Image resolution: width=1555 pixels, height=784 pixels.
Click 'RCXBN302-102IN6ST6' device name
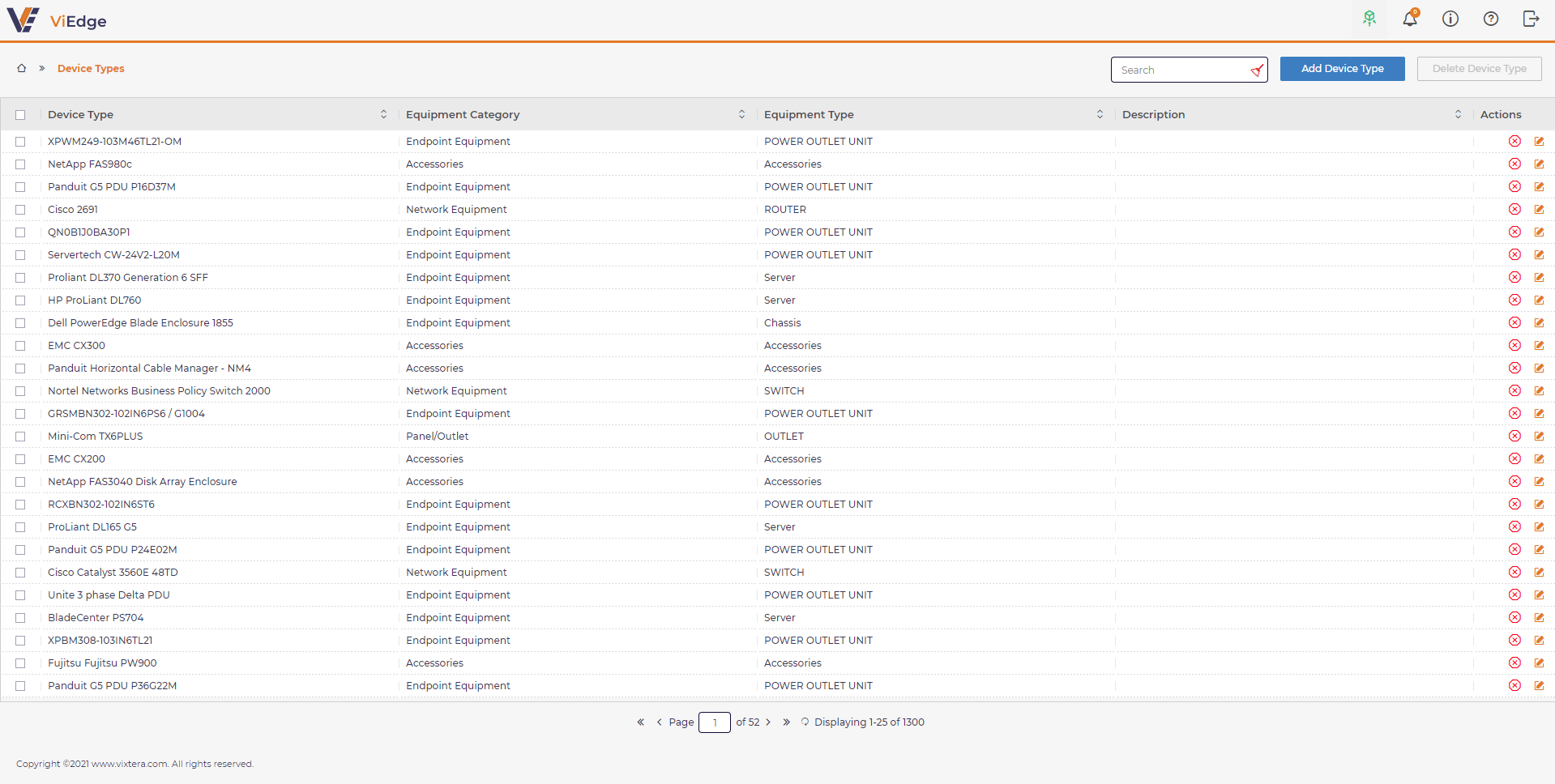point(101,504)
